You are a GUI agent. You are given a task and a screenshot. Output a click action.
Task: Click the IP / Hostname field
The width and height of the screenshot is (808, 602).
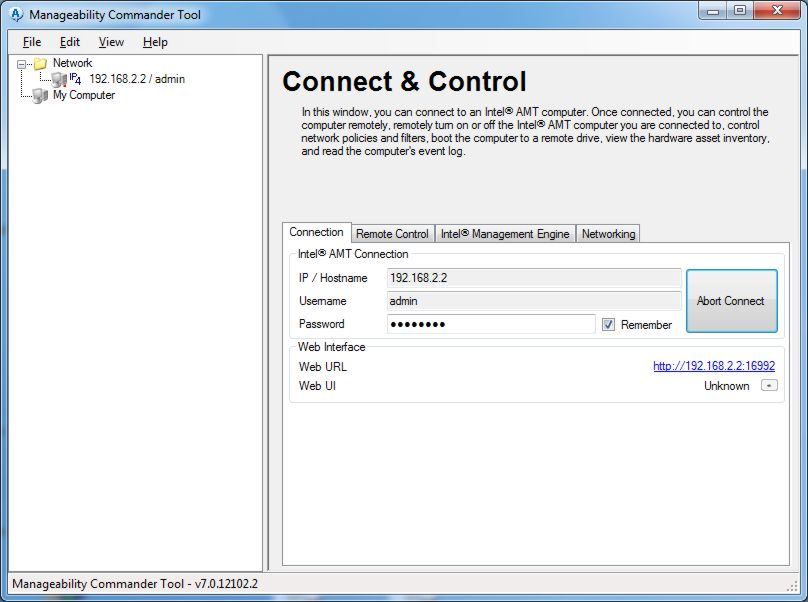[534, 278]
